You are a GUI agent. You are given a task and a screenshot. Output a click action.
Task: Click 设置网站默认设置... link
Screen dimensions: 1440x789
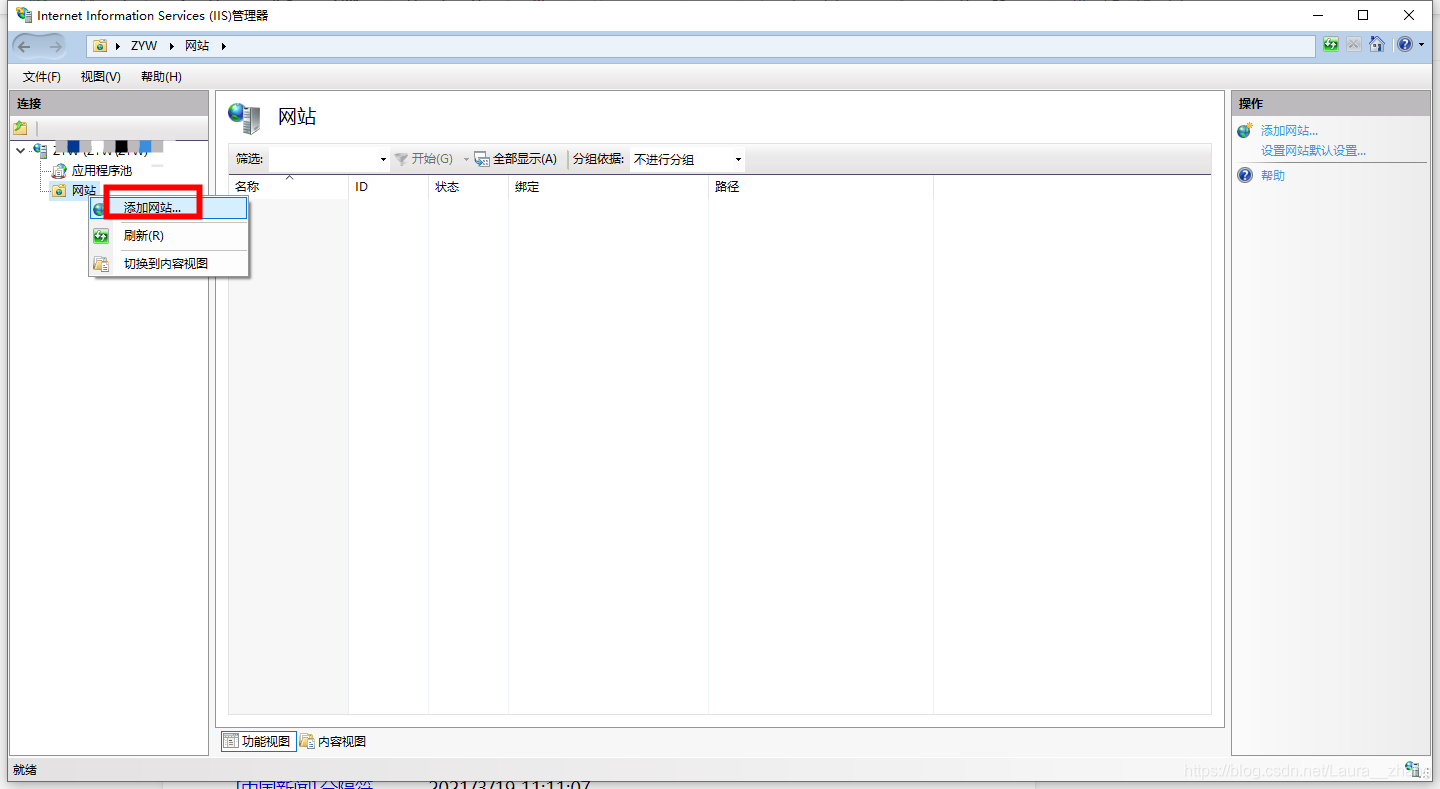point(1313,151)
